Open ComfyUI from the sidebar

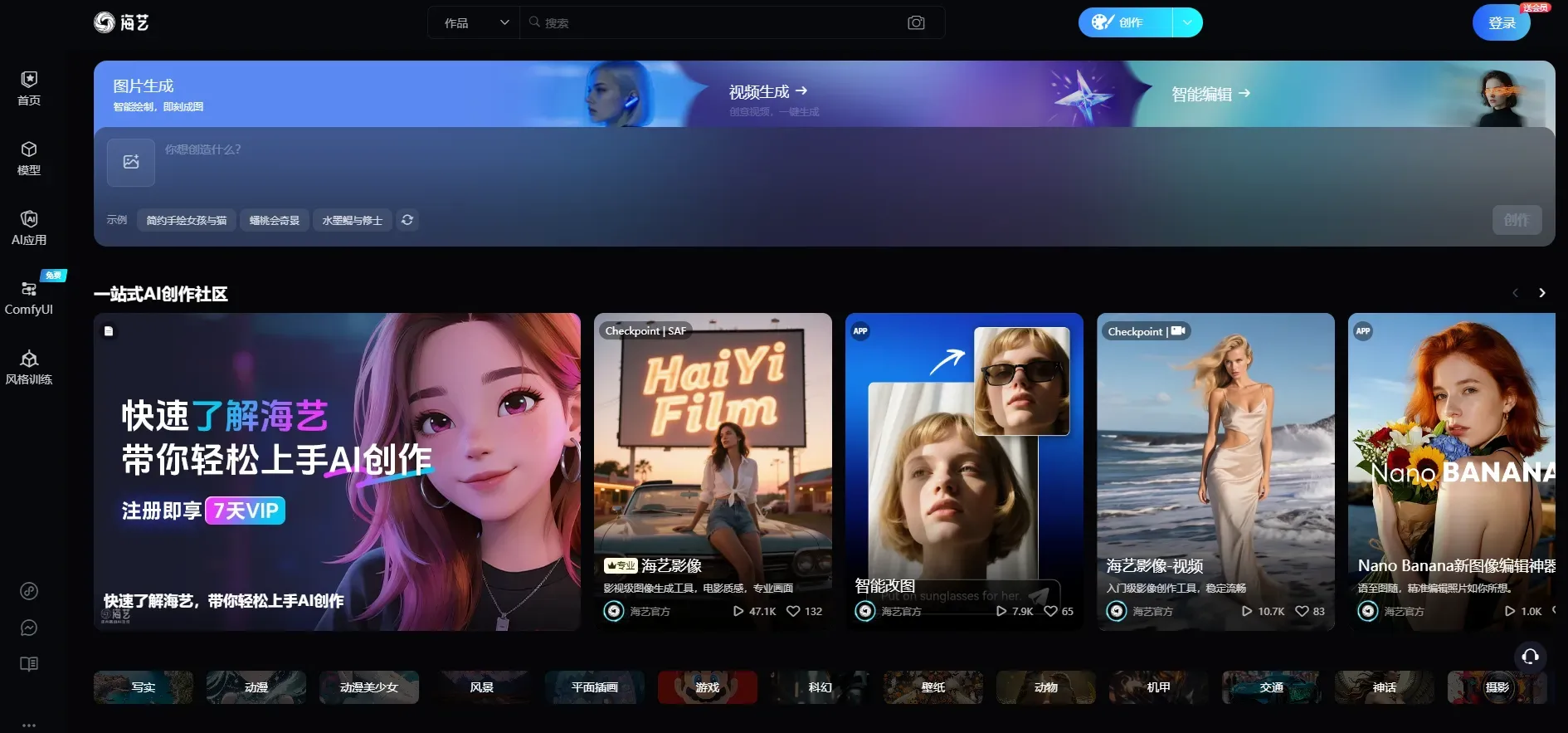coord(29,297)
